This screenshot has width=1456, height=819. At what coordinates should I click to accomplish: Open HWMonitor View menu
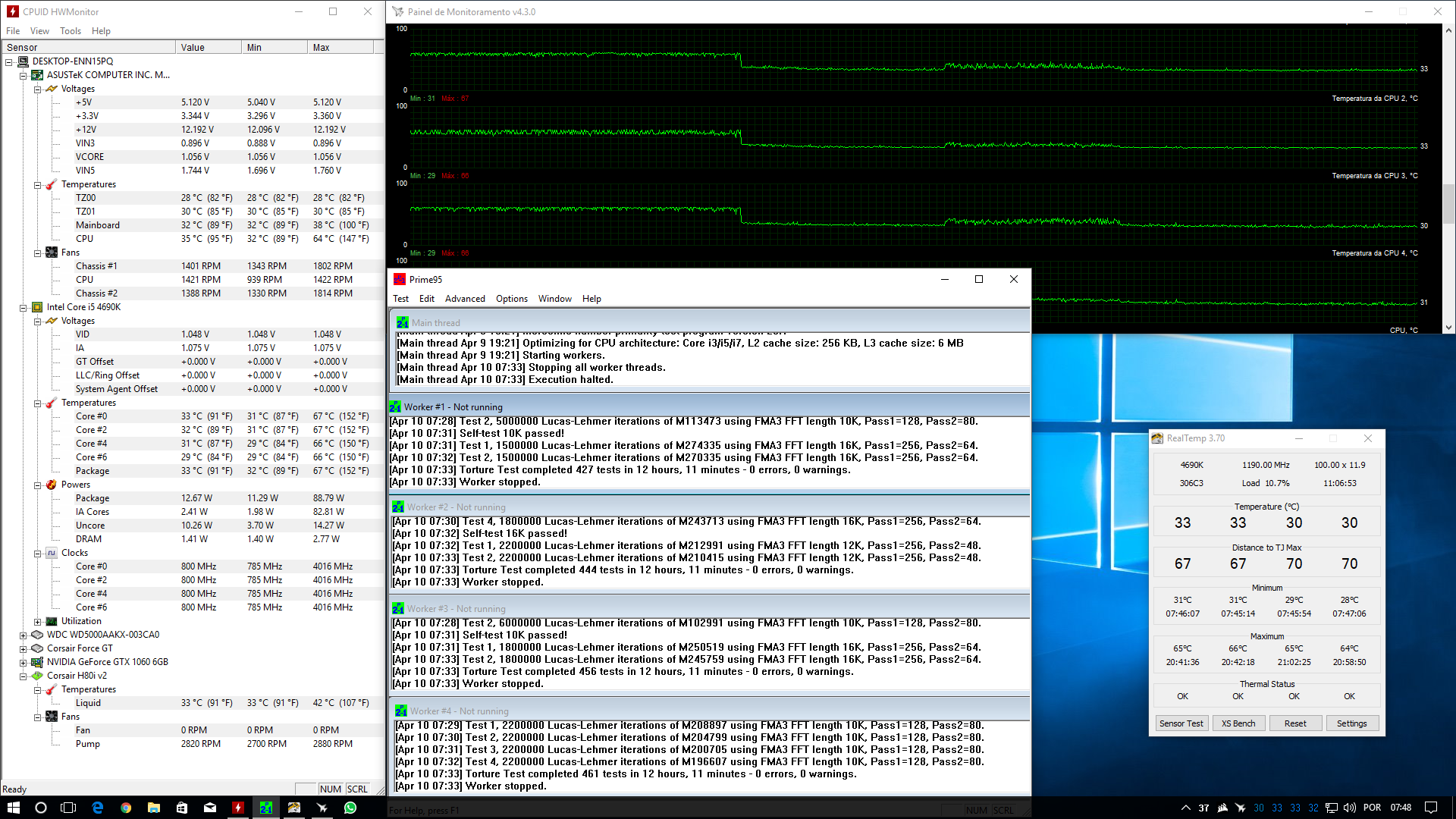point(39,31)
